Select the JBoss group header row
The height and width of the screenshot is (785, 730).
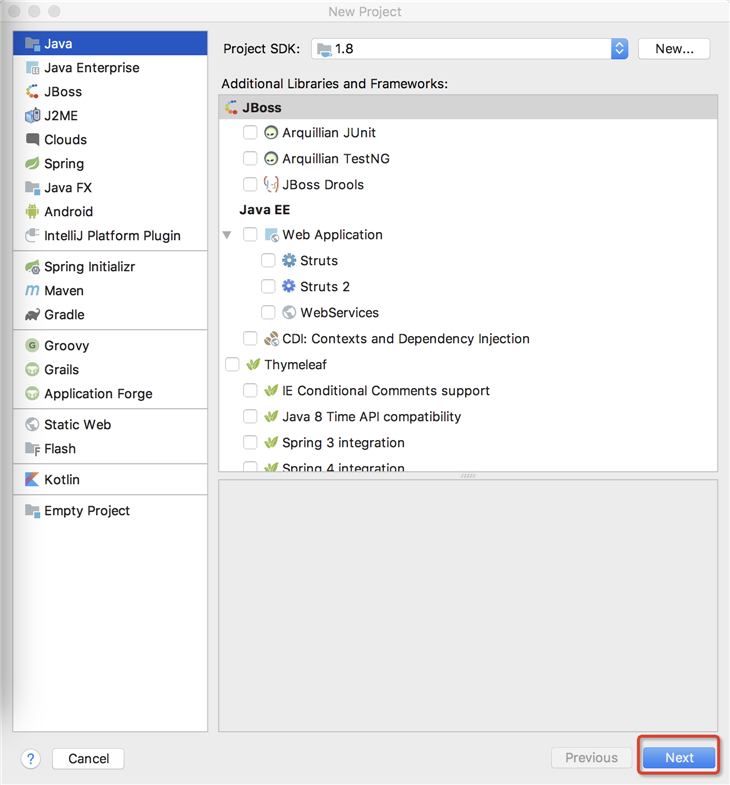coord(468,108)
